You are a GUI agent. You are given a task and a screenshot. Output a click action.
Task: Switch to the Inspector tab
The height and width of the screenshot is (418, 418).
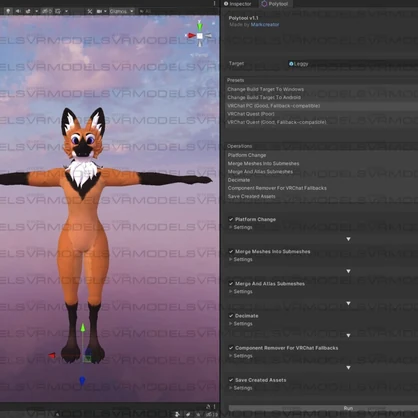(x=237, y=4)
